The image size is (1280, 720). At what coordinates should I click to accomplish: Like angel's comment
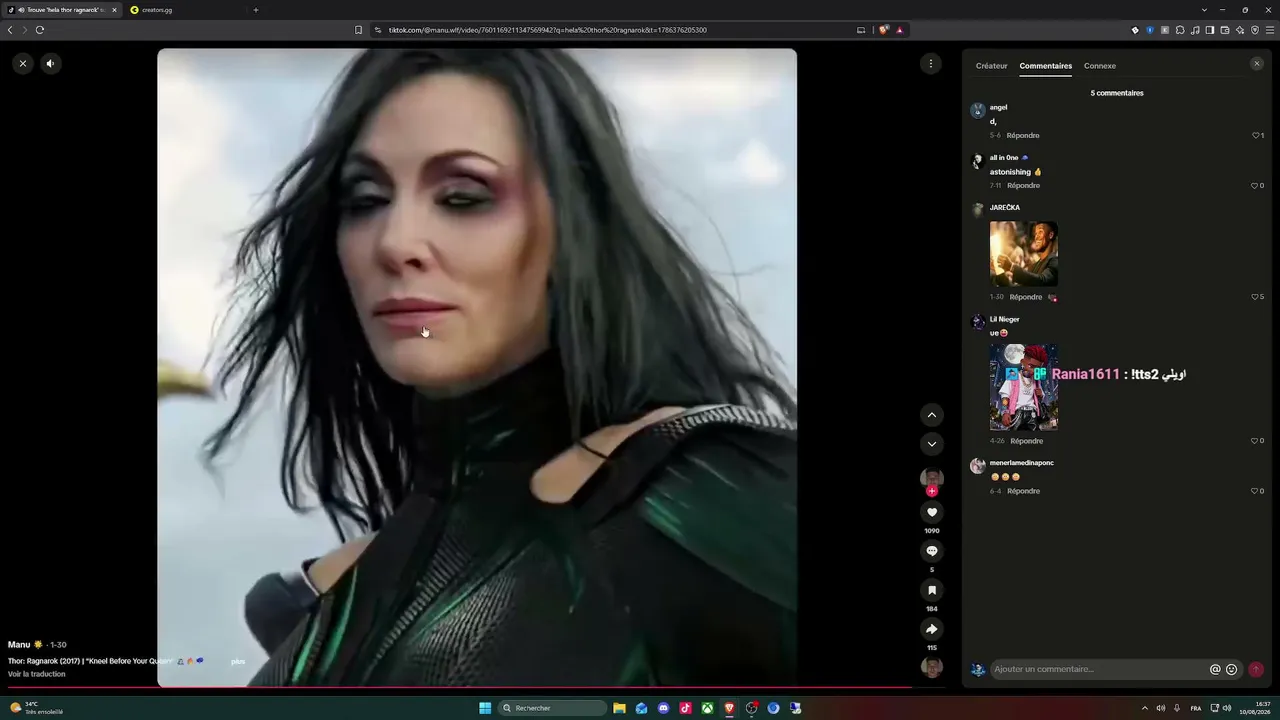click(x=1256, y=135)
